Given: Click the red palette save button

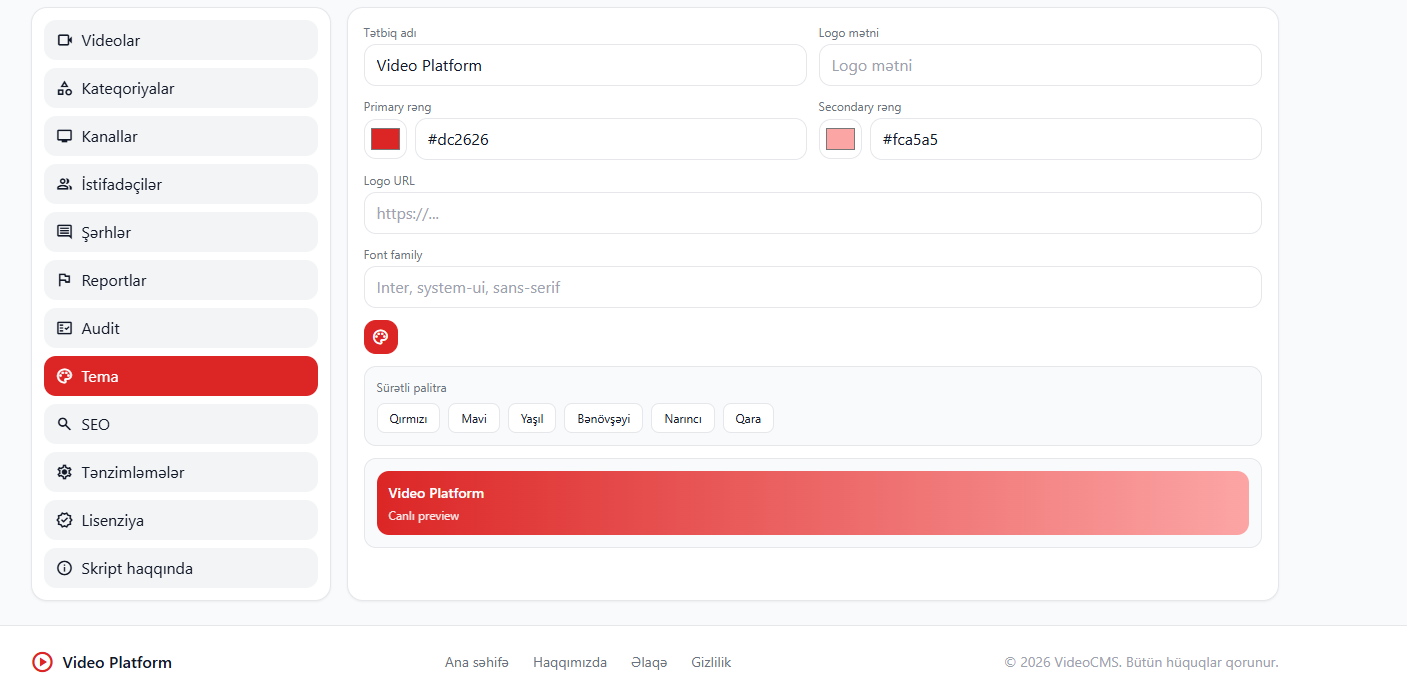Looking at the screenshot, I should [380, 337].
